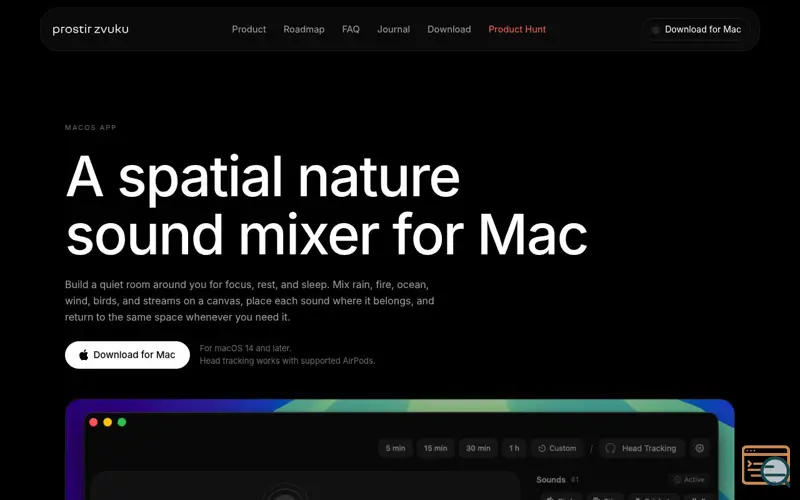Click the prostir zvuku logo
This screenshot has width=800, height=500.
pyautogui.click(x=90, y=29)
